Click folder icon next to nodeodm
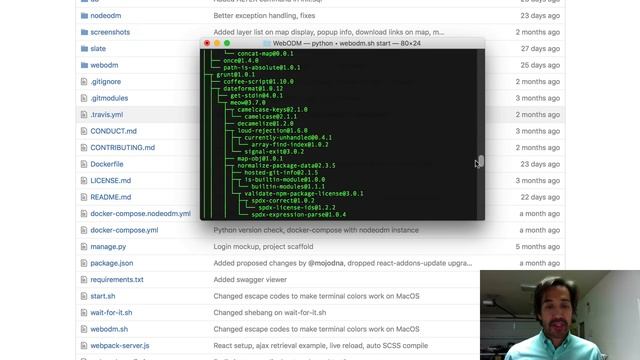This screenshot has width=640, height=360. click(84, 16)
